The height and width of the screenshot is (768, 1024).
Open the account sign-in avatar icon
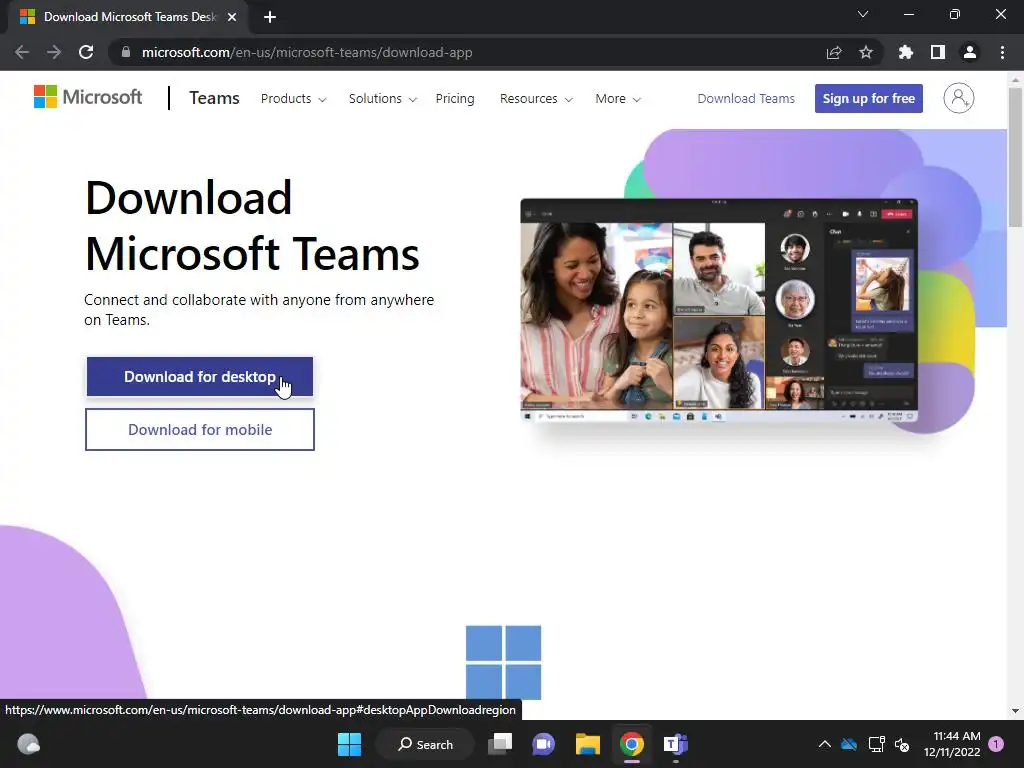pyautogui.click(x=958, y=98)
